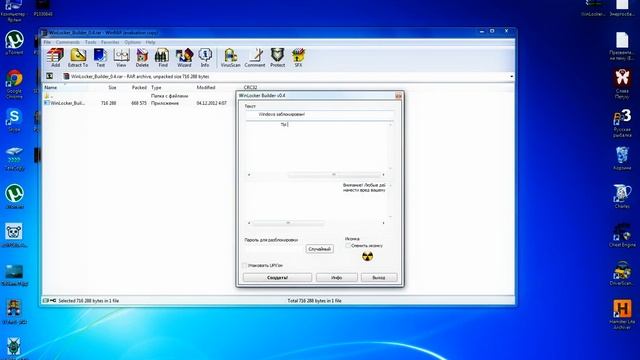The height and width of the screenshot is (360, 640).
Task: Click the Создать! button
Action: click(278, 278)
